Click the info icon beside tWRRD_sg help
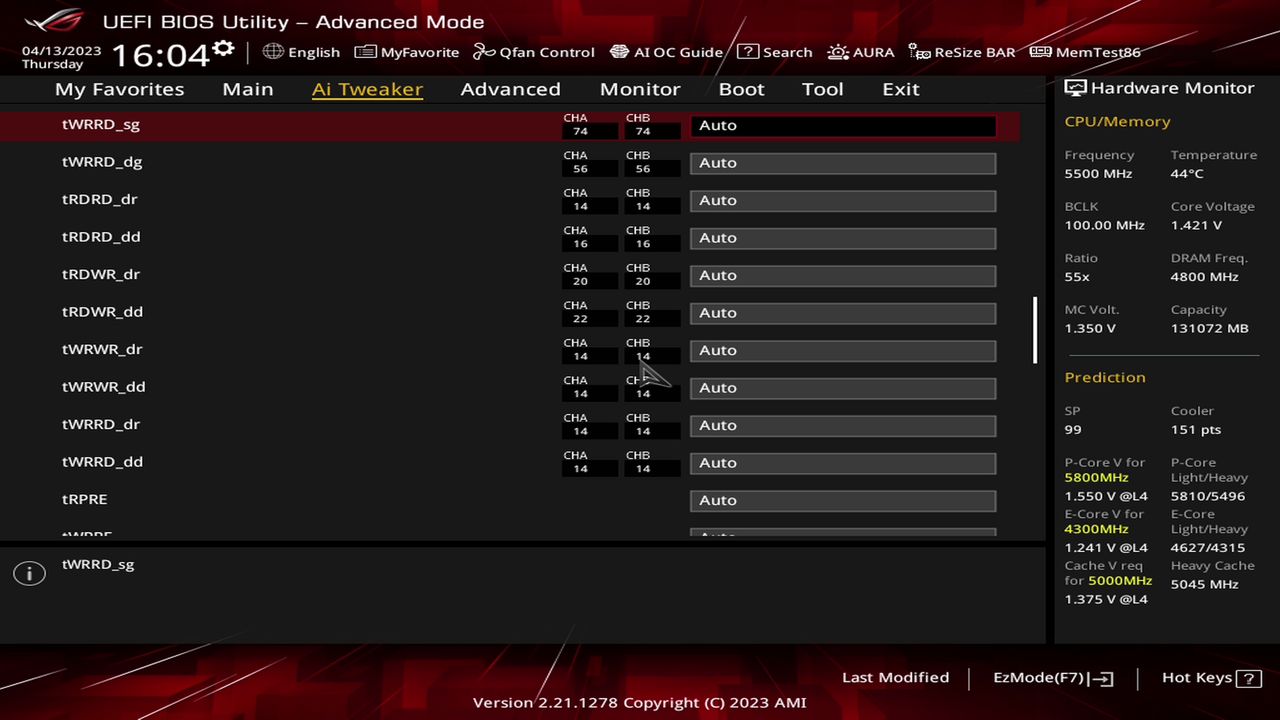The width and height of the screenshot is (1280, 720). (x=29, y=573)
